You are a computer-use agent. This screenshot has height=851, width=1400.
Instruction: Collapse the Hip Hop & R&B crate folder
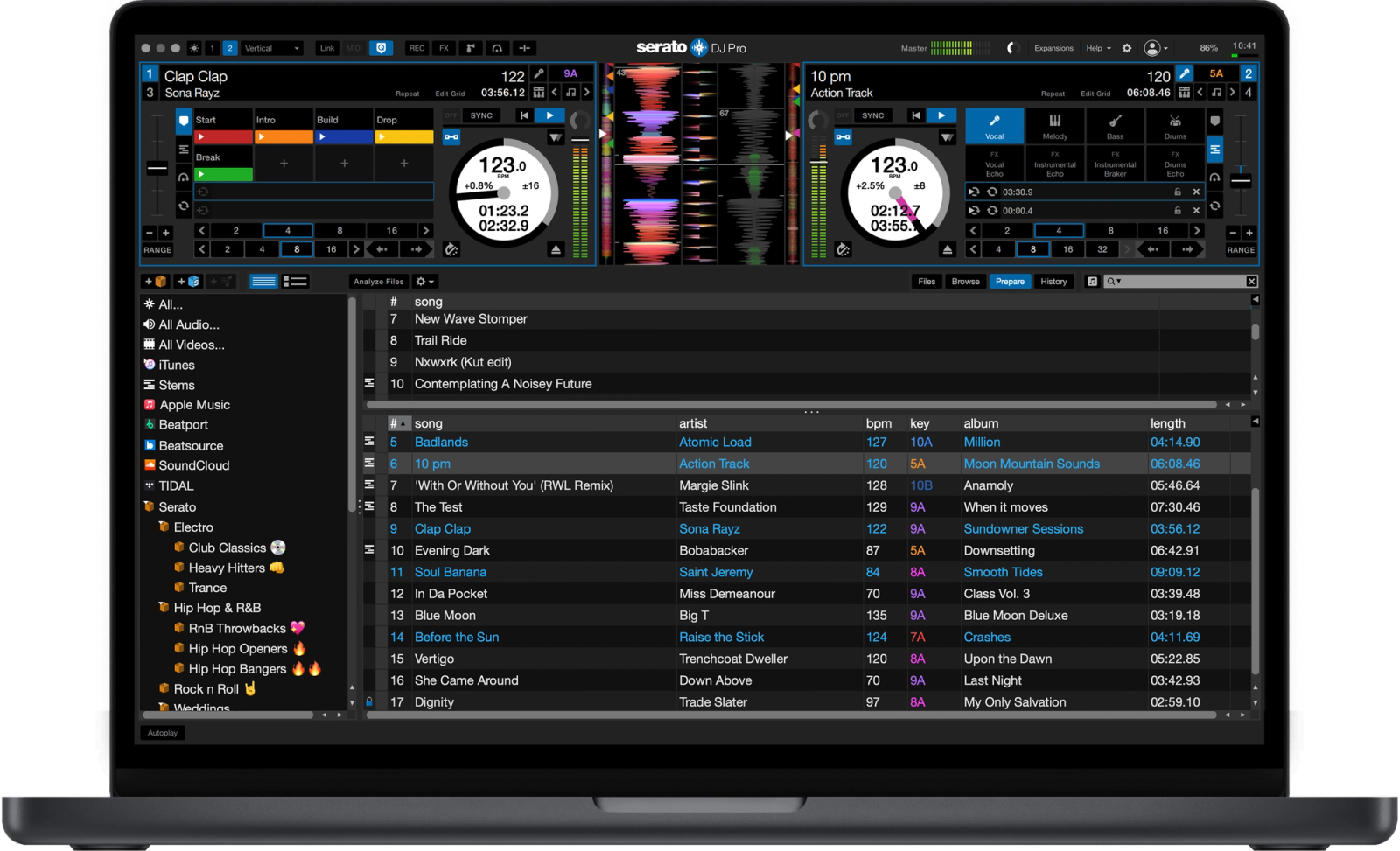click(x=164, y=608)
